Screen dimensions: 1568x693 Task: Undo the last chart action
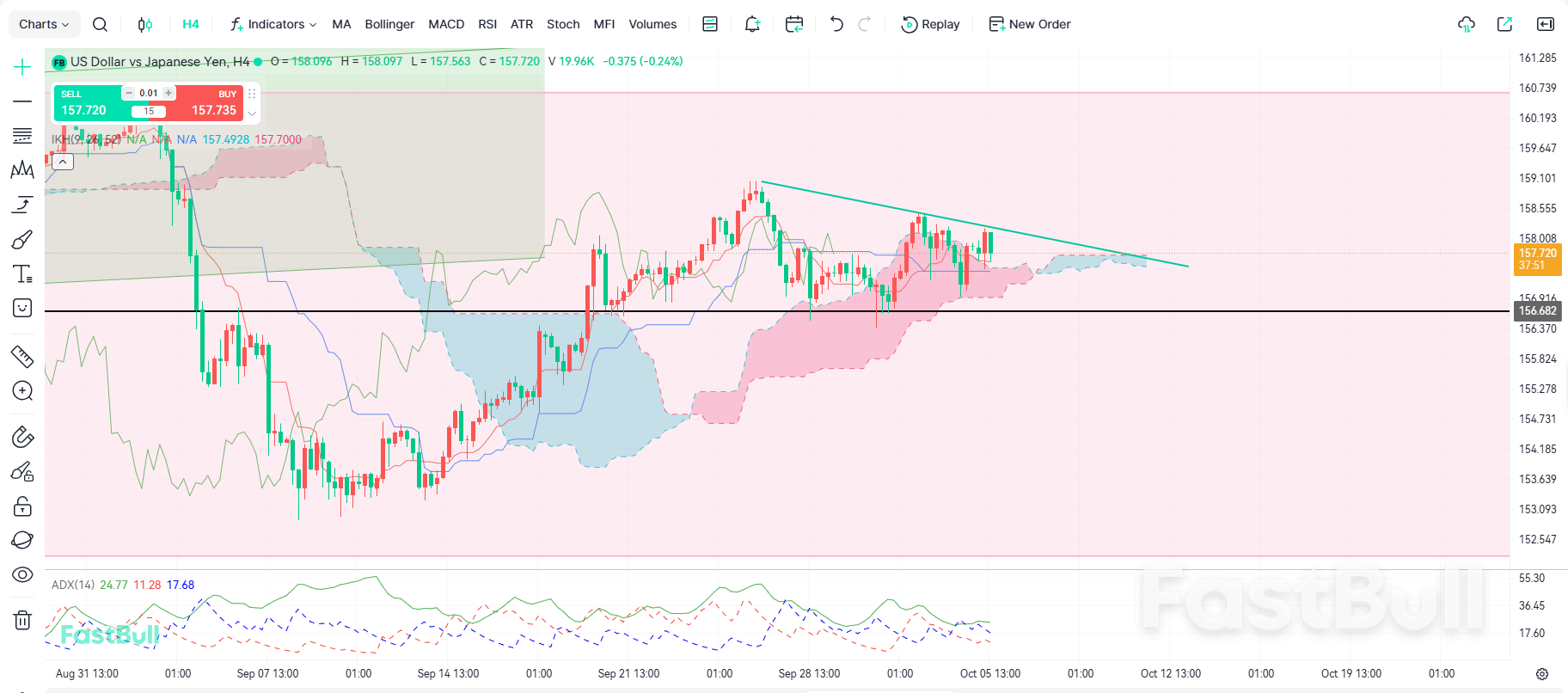pos(836,24)
